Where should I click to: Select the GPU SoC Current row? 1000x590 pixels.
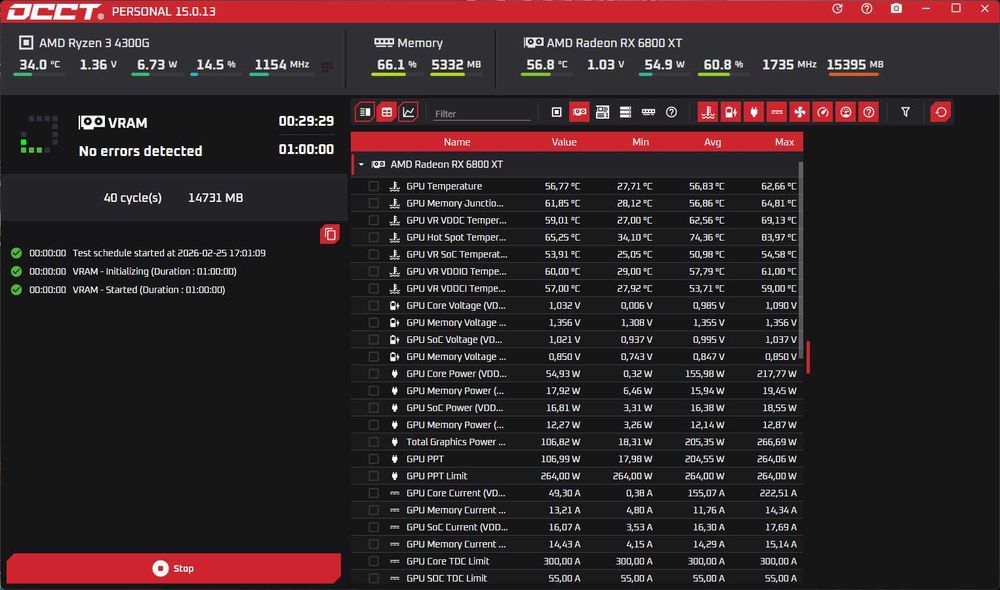[x=577, y=527]
